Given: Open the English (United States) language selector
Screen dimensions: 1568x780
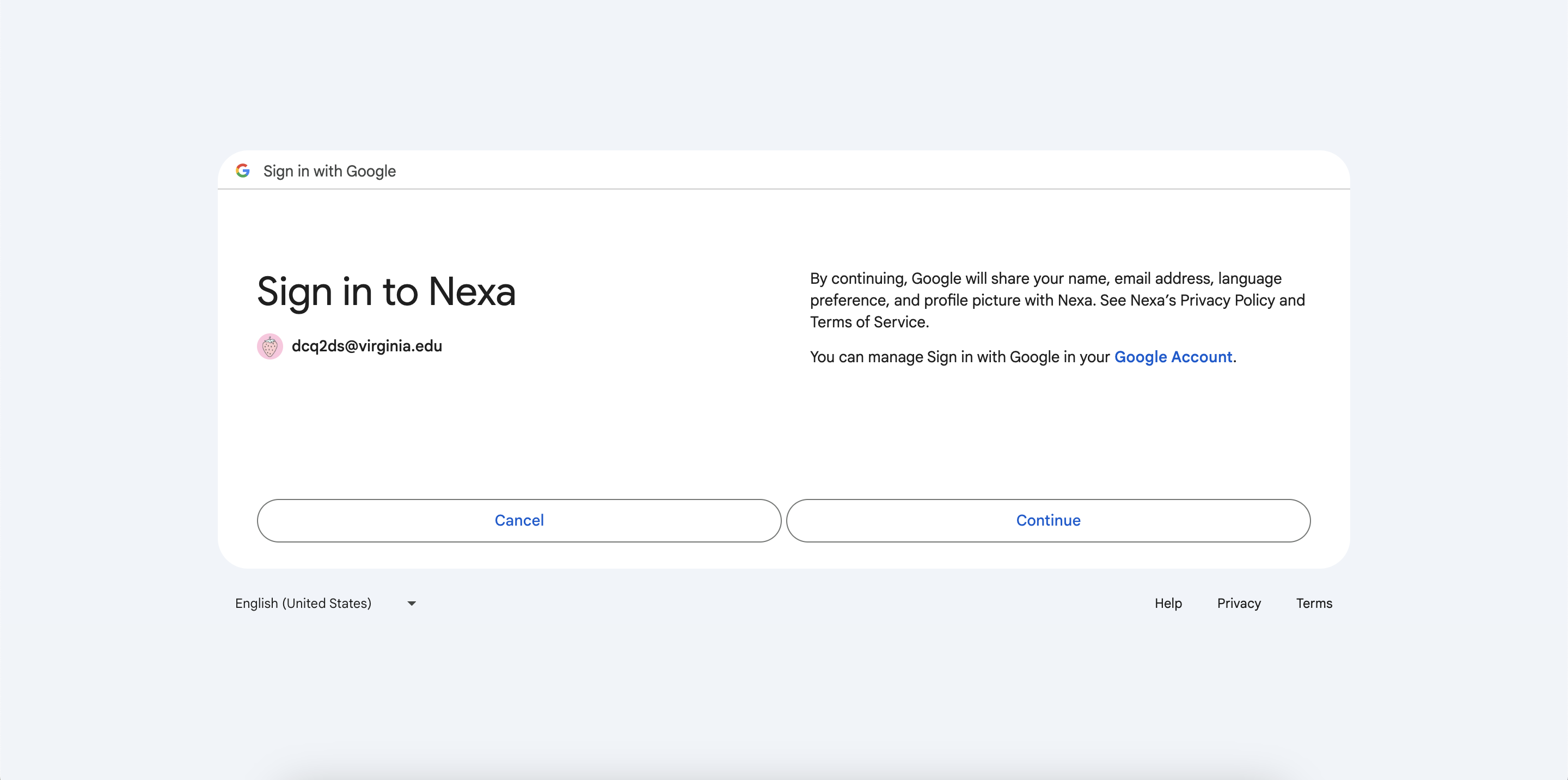Looking at the screenshot, I should pyautogui.click(x=303, y=604).
